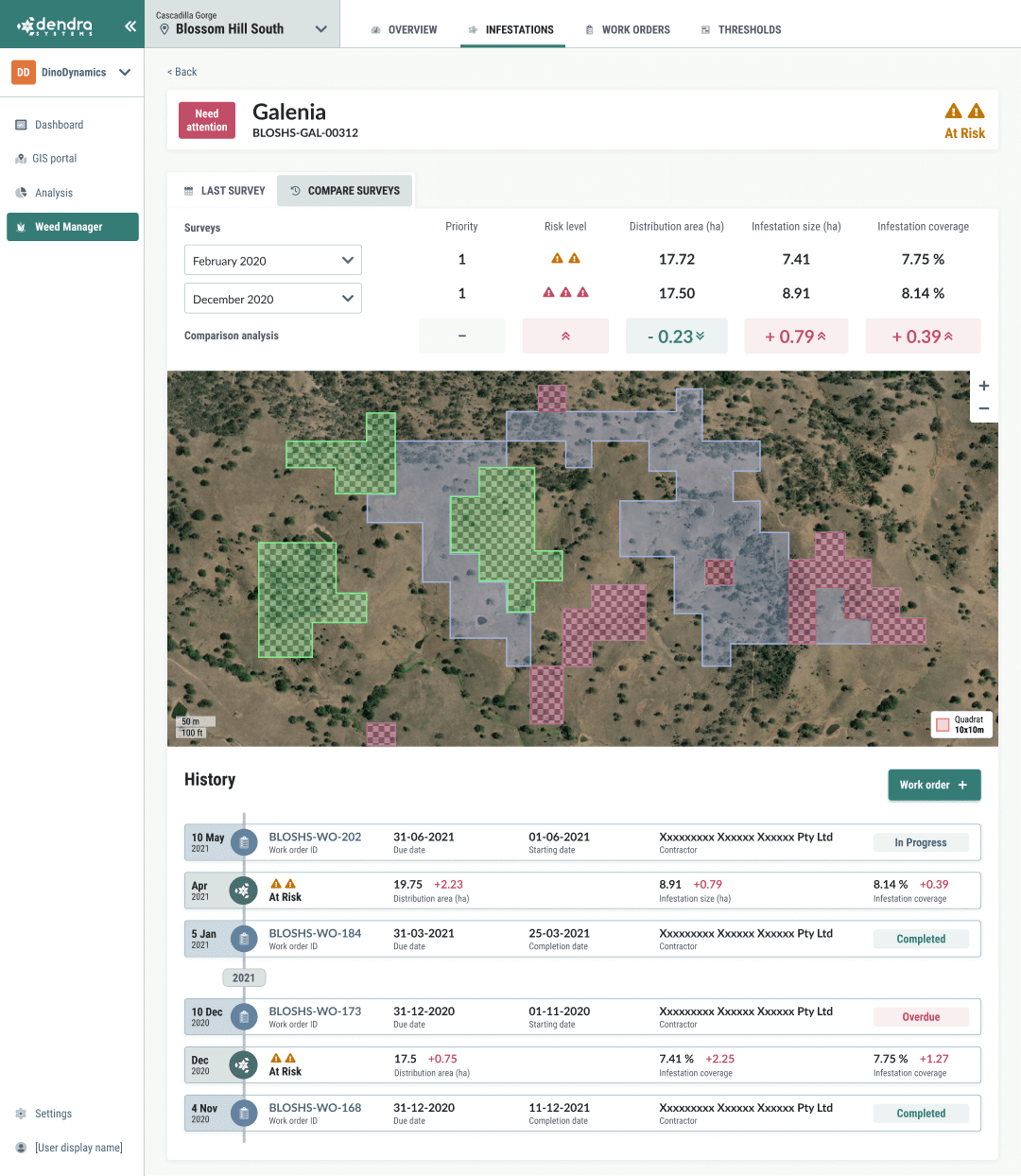Click the Work order add button
This screenshot has height=1176, width=1021.
click(x=933, y=785)
